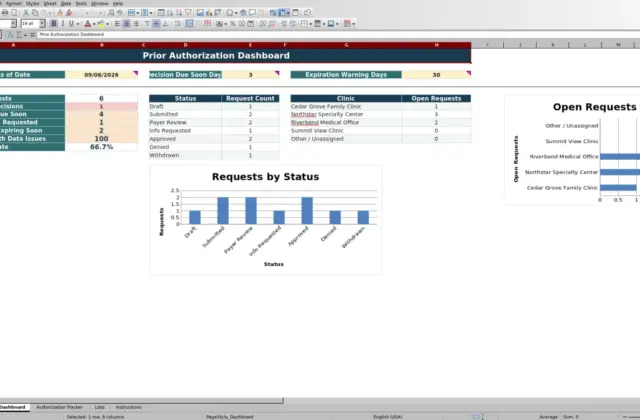
Task: Click the Clone Formatting paintbrush icon
Action: (x=60, y=13)
